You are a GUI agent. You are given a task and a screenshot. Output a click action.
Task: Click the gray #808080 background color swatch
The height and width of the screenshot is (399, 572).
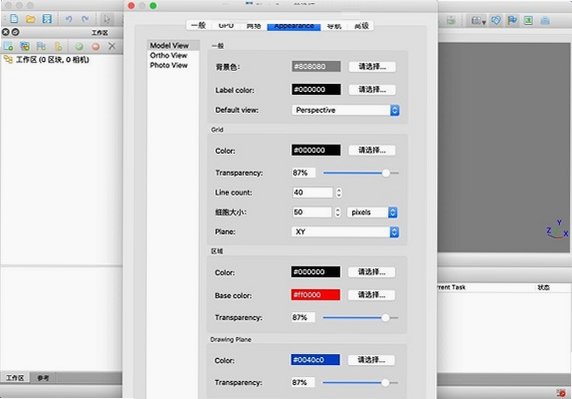click(x=316, y=66)
